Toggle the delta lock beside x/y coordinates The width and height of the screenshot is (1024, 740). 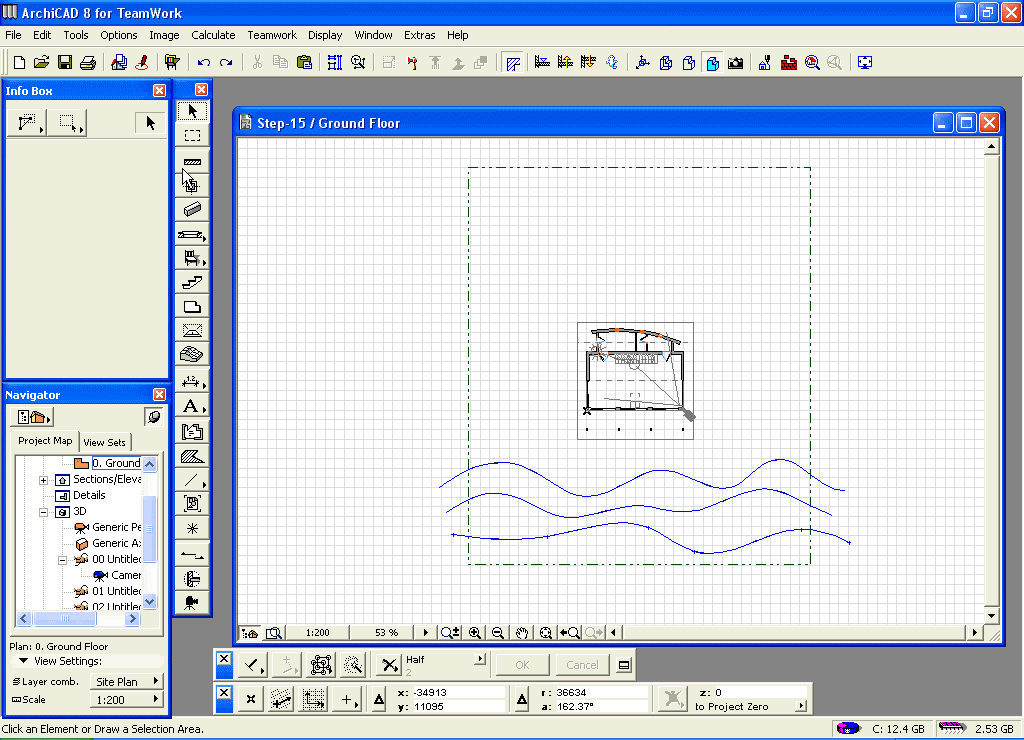tap(379, 700)
